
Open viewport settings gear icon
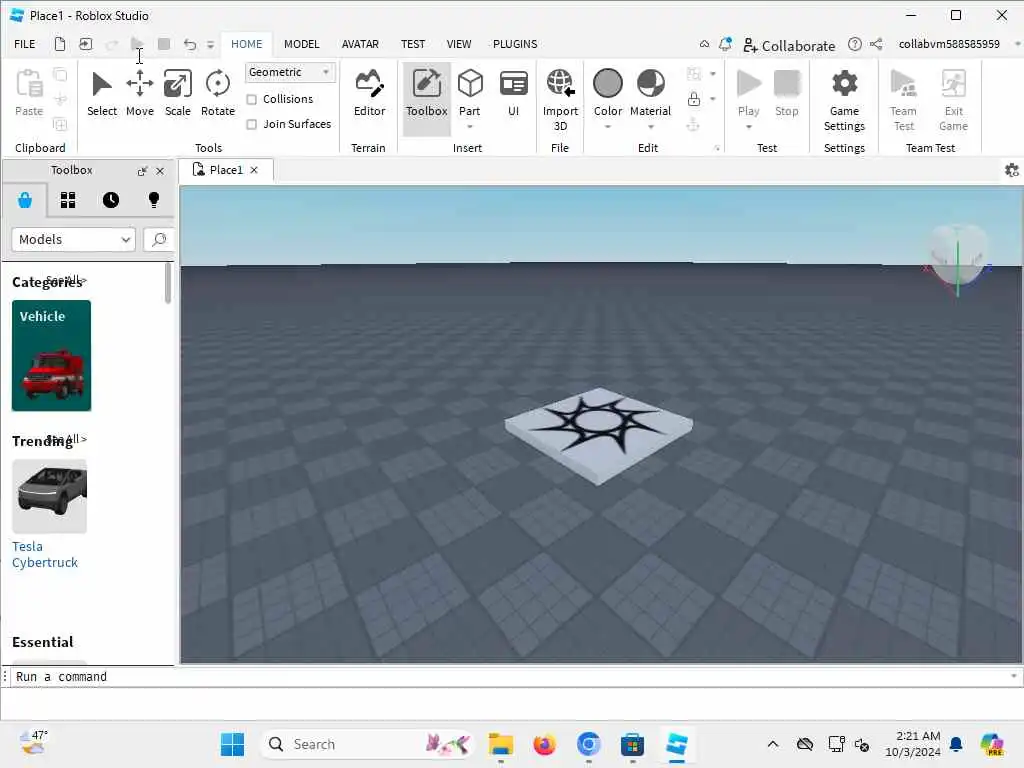click(x=1012, y=170)
